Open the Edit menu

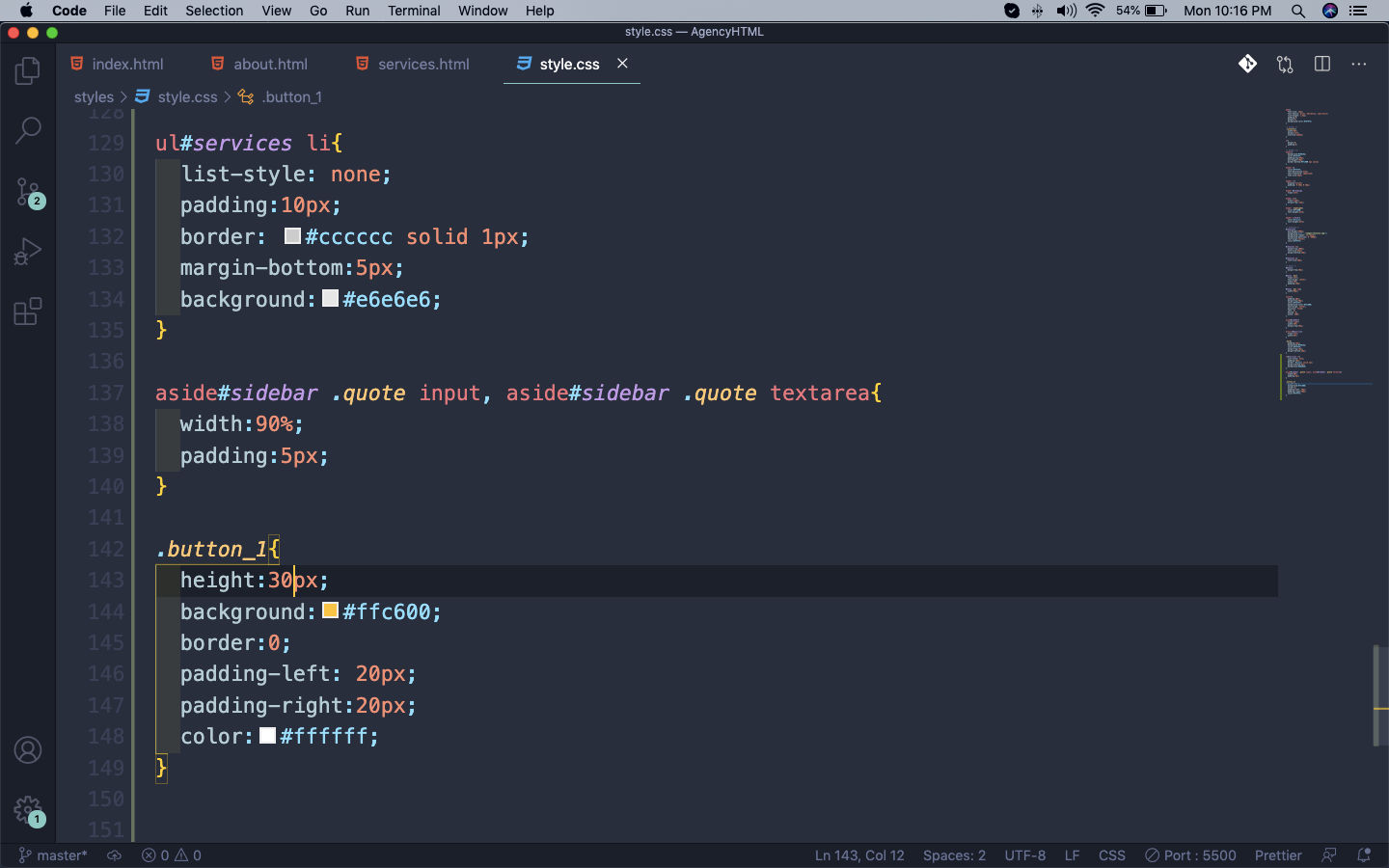click(155, 11)
